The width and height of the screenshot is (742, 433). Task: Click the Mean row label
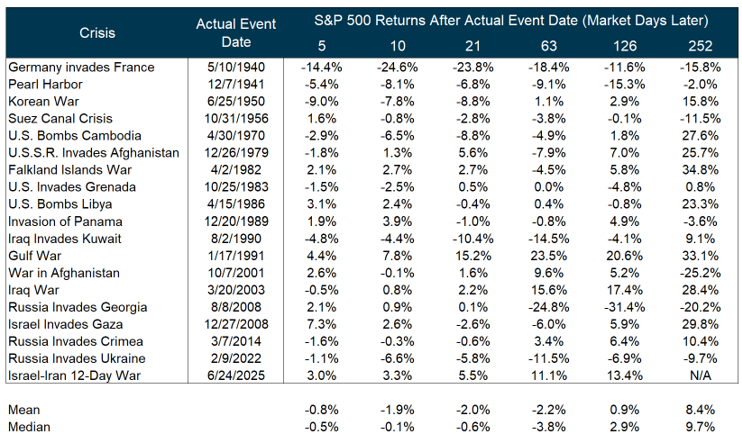25,408
